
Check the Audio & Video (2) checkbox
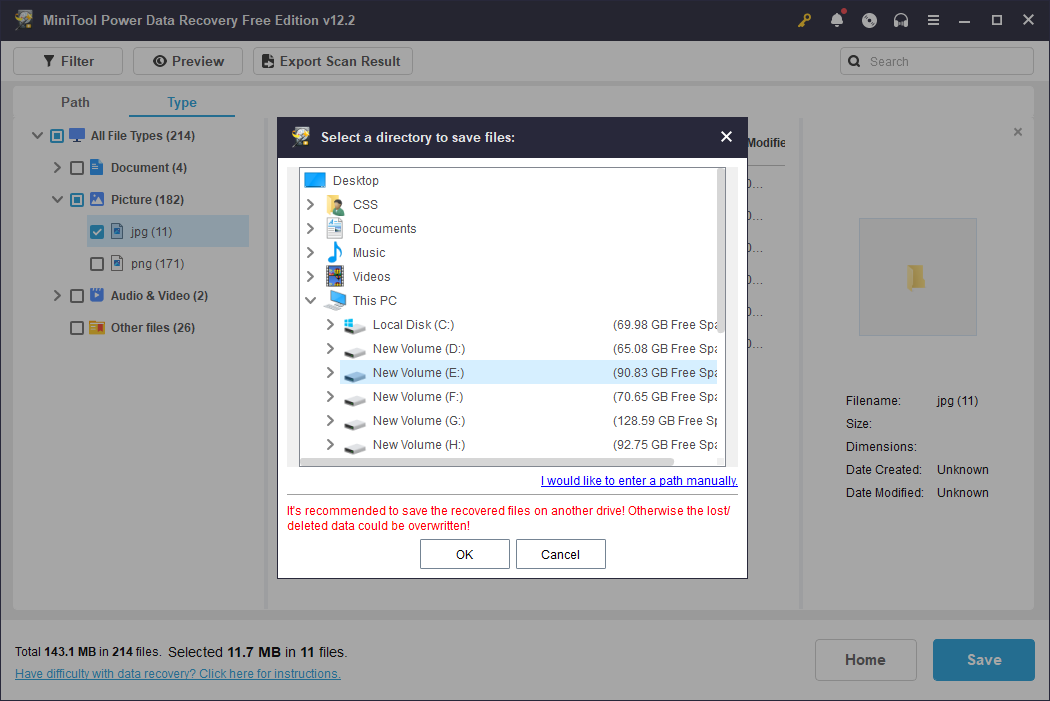click(x=77, y=296)
